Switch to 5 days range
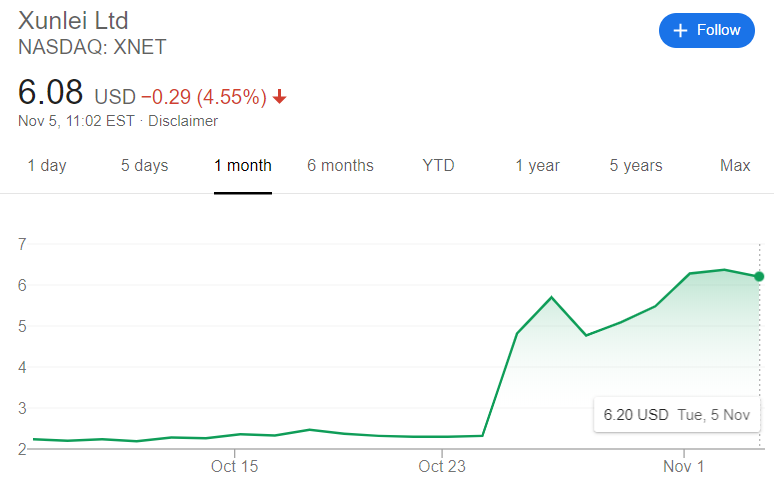This screenshot has height=485, width=774. (x=144, y=165)
